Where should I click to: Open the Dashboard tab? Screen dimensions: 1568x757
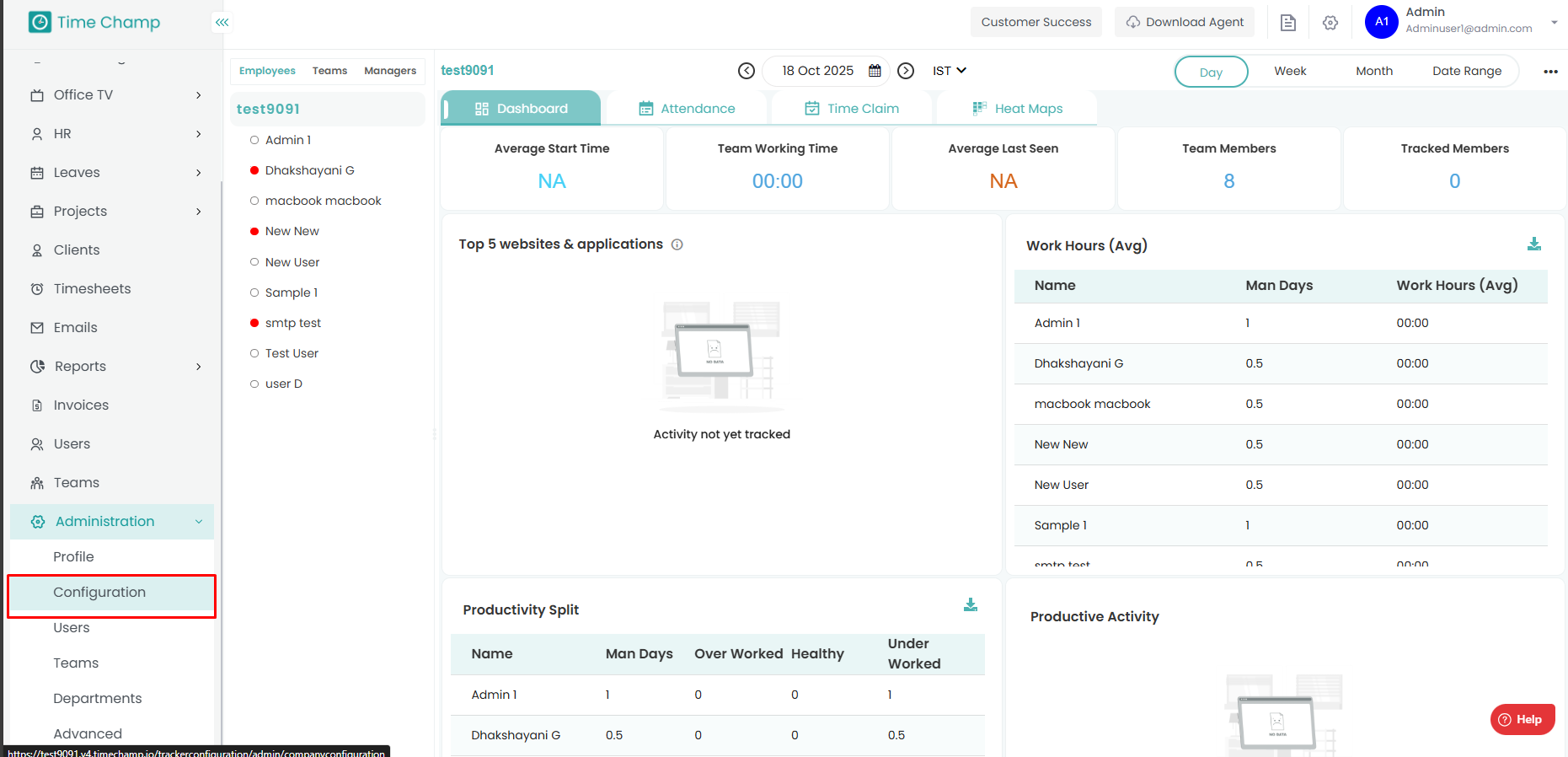coord(521,109)
